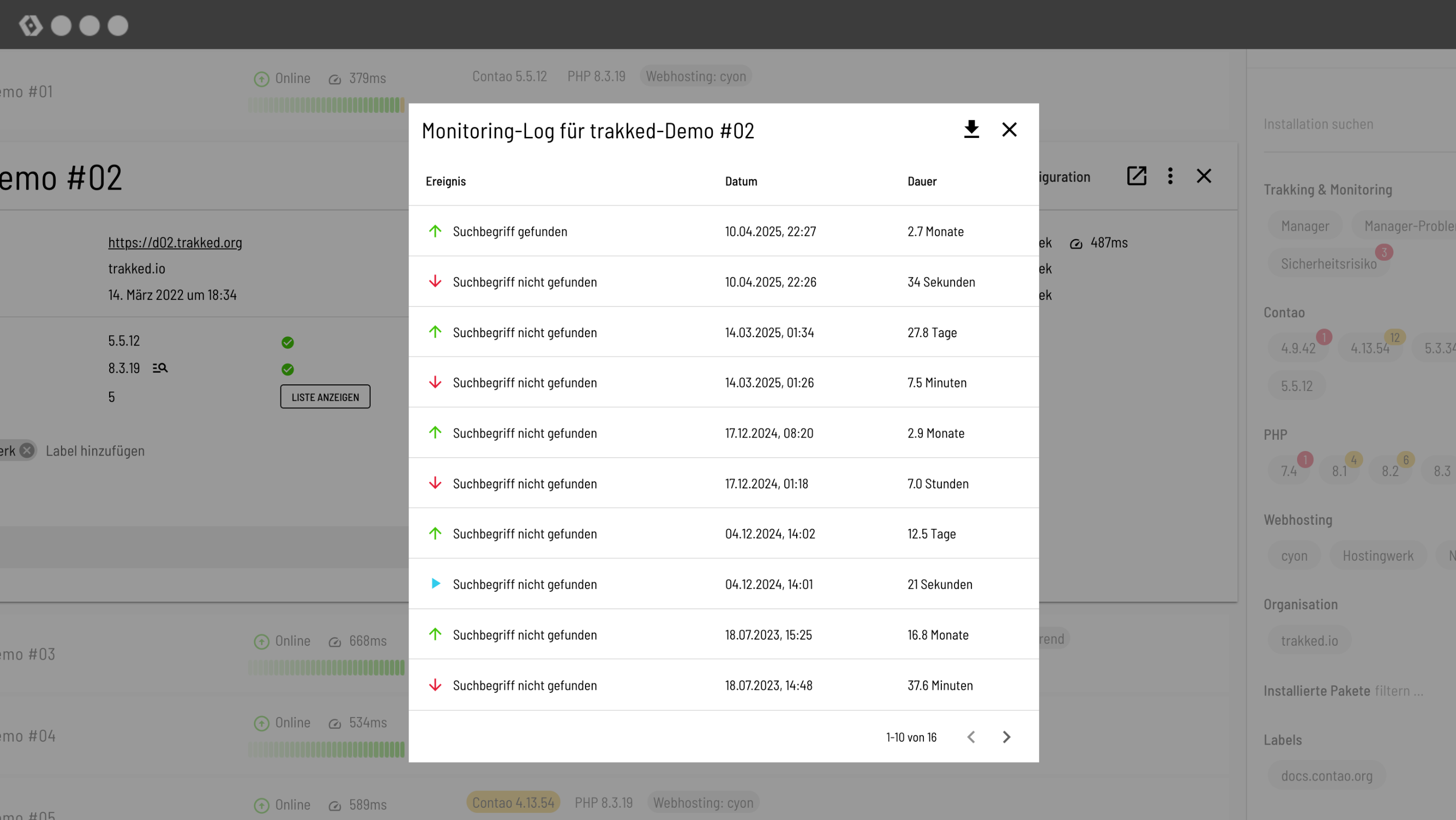Screen dimensions: 1456x820
Task: Click Demo #03 uptime status bar
Action: click(326, 668)
